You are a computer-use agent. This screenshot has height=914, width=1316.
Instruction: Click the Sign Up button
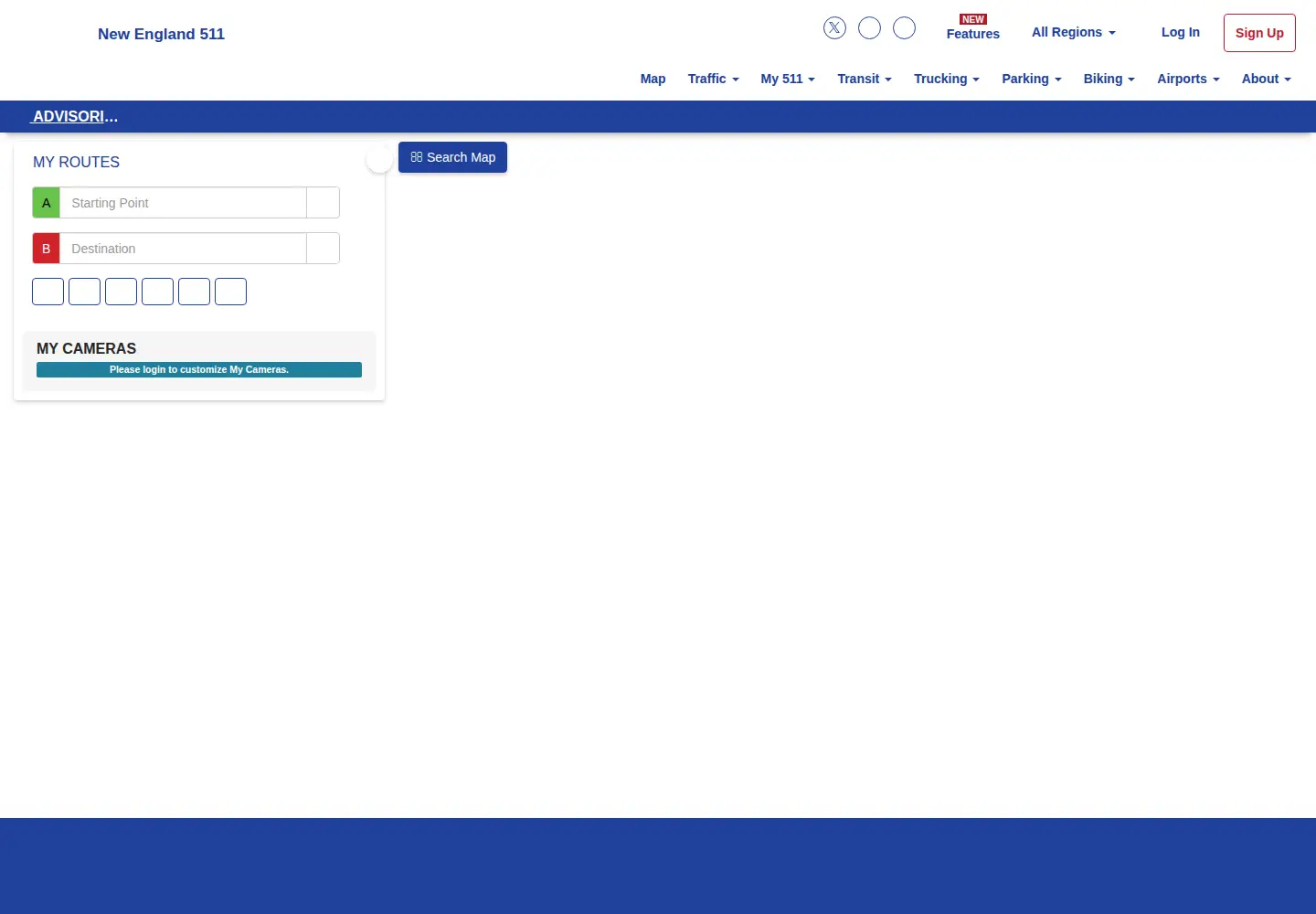tap(1259, 33)
